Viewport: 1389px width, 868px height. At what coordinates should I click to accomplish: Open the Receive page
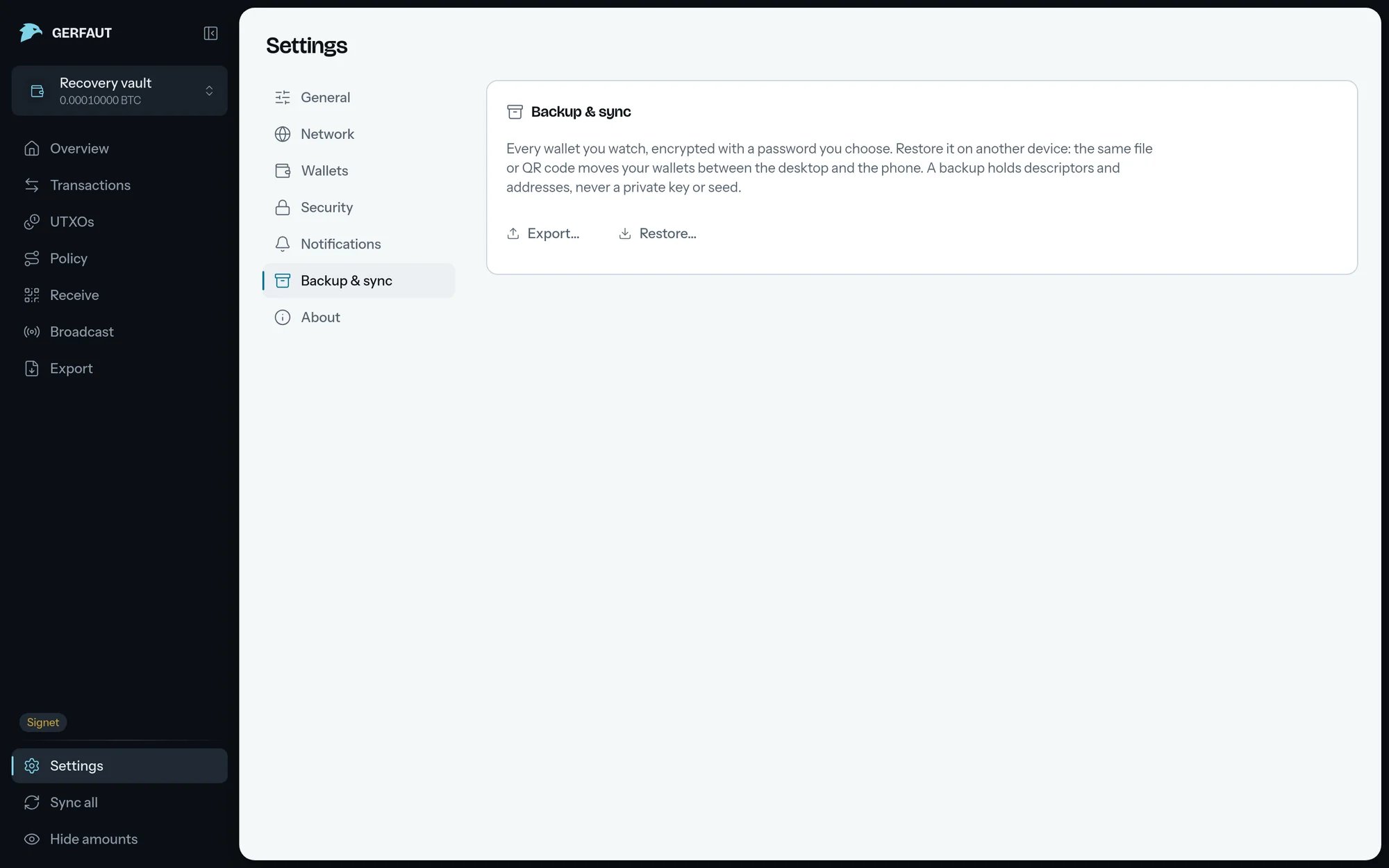pyautogui.click(x=119, y=295)
